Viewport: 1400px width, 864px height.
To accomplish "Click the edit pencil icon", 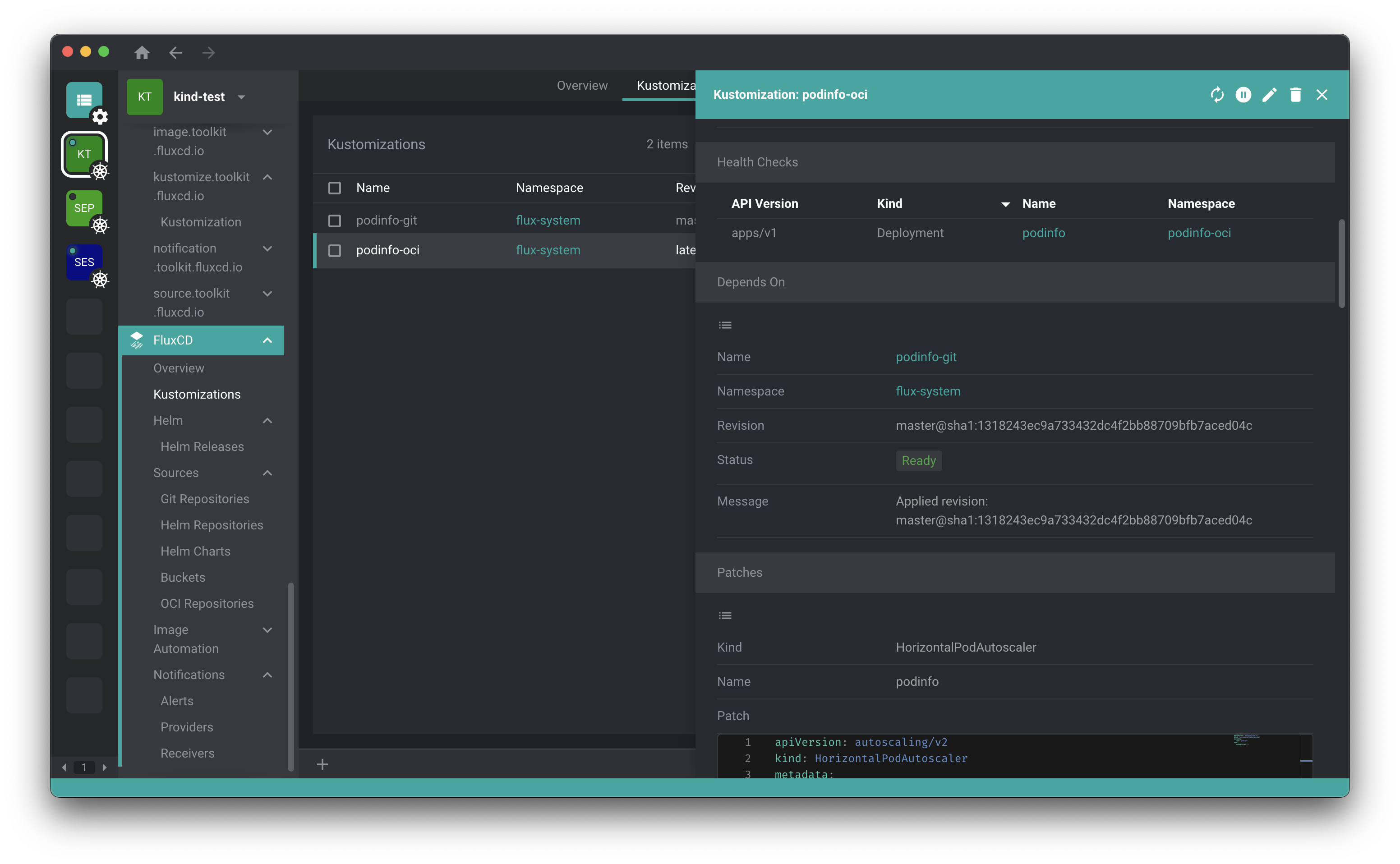I will [1269, 95].
